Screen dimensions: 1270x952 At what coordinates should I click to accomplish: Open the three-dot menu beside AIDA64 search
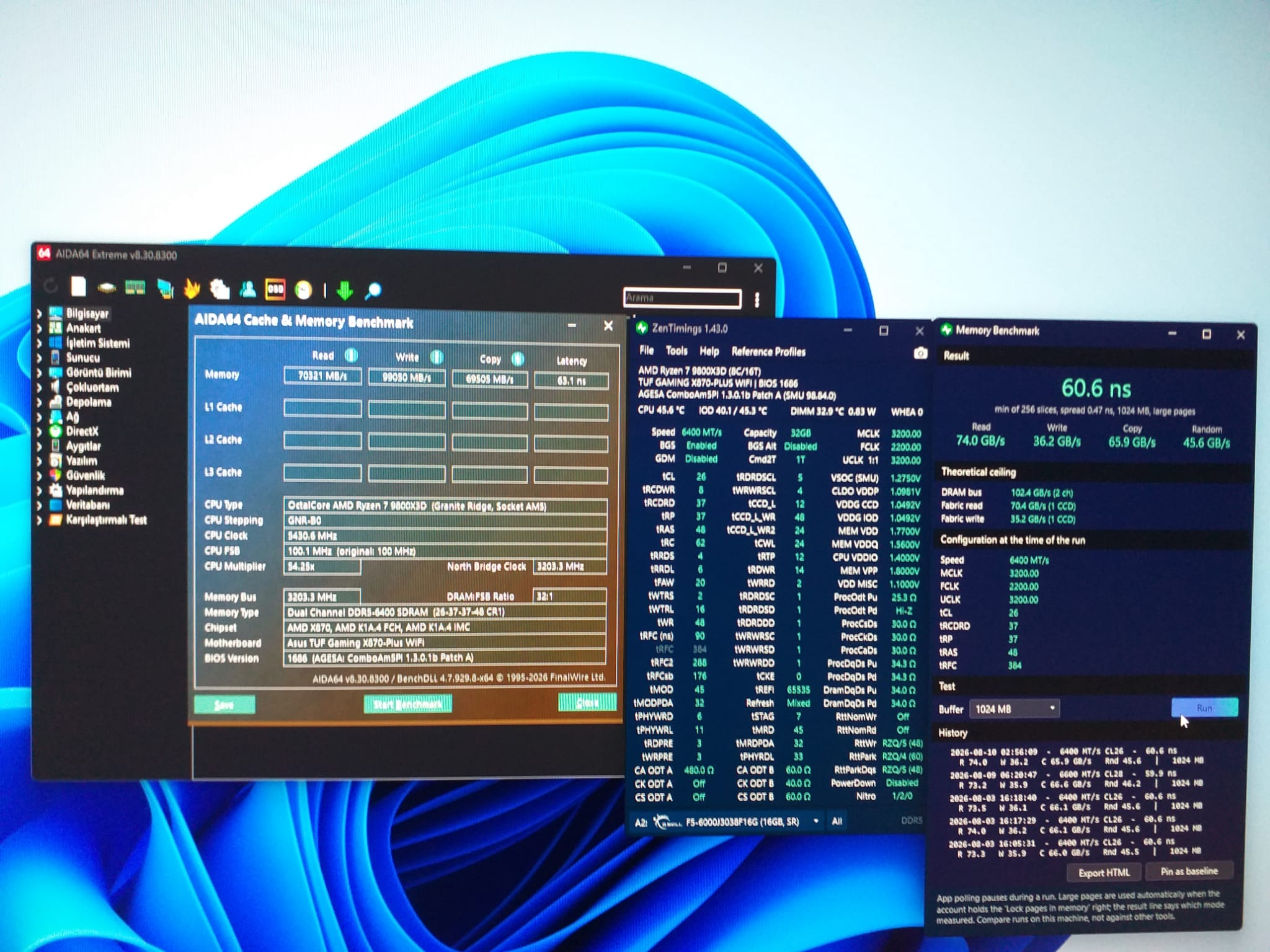click(x=757, y=300)
